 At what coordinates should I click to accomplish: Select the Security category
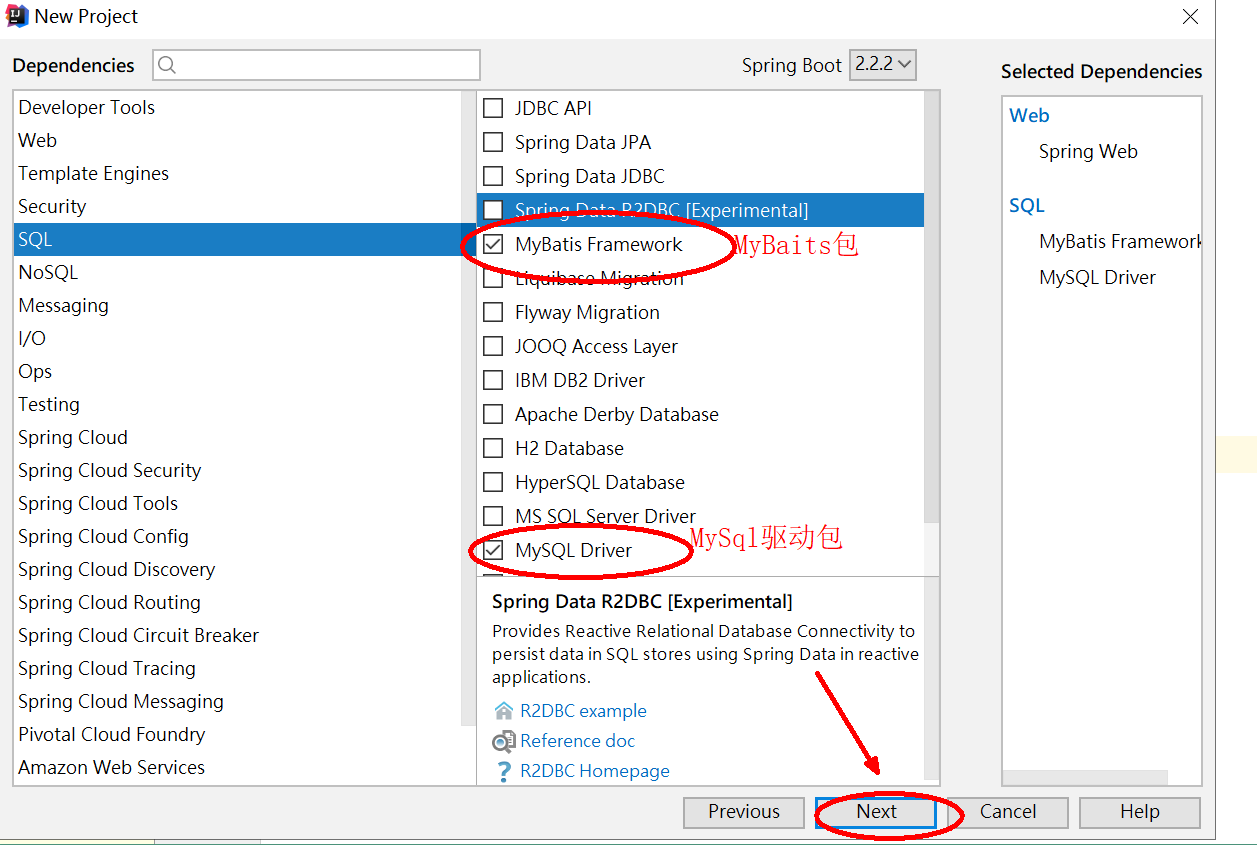coord(238,206)
